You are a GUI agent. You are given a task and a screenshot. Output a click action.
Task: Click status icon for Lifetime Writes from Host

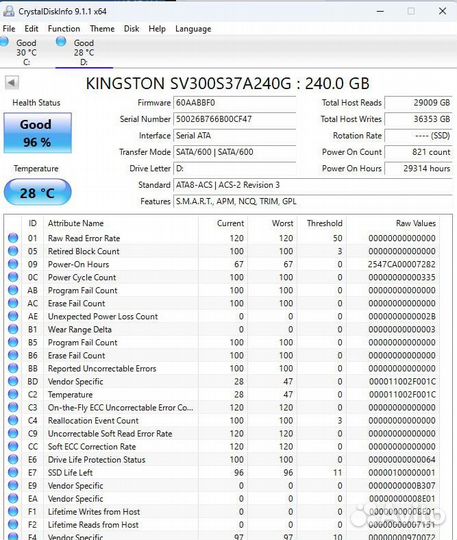pyautogui.click(x=13, y=511)
